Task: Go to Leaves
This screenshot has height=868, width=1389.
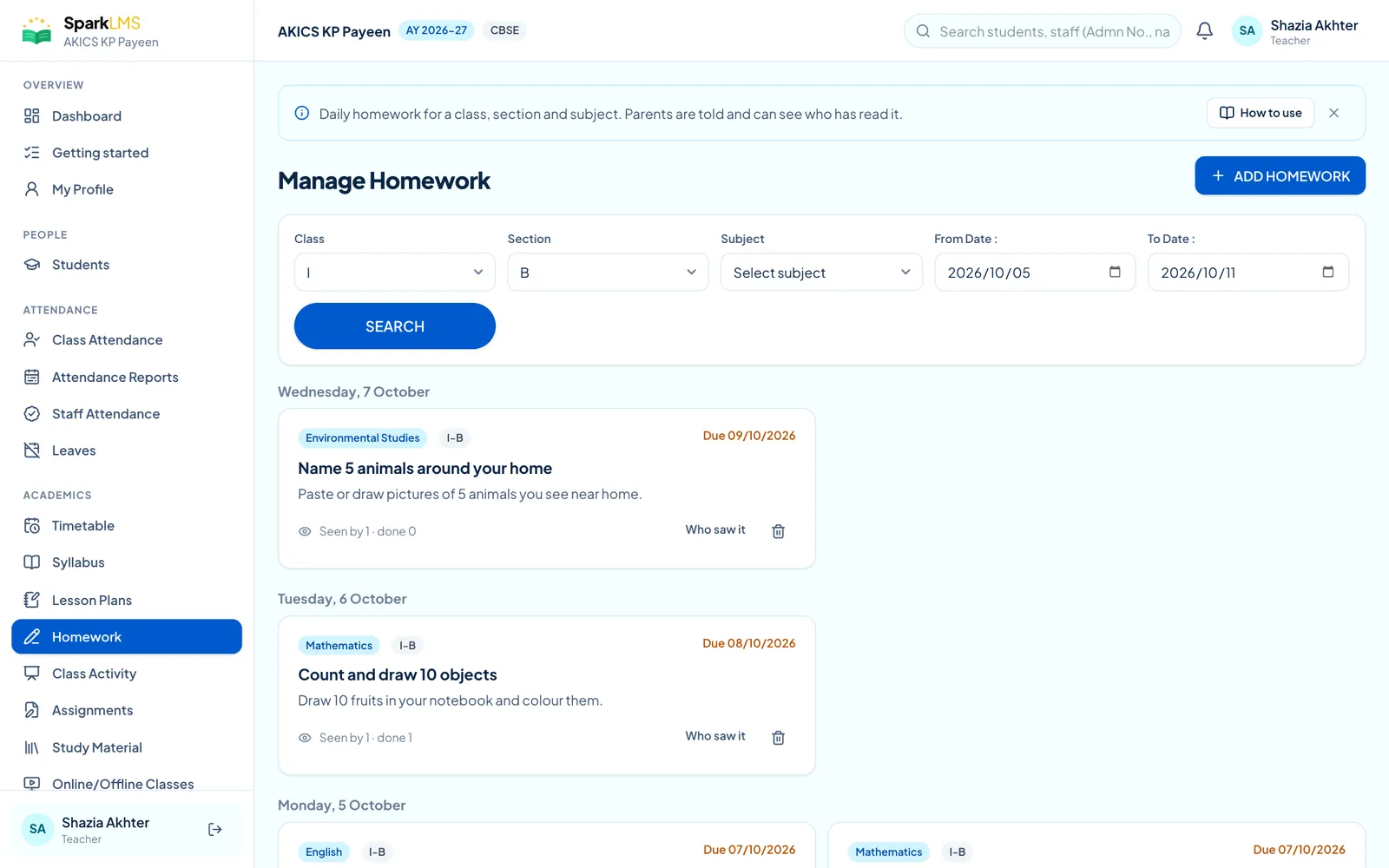Action: point(127,450)
